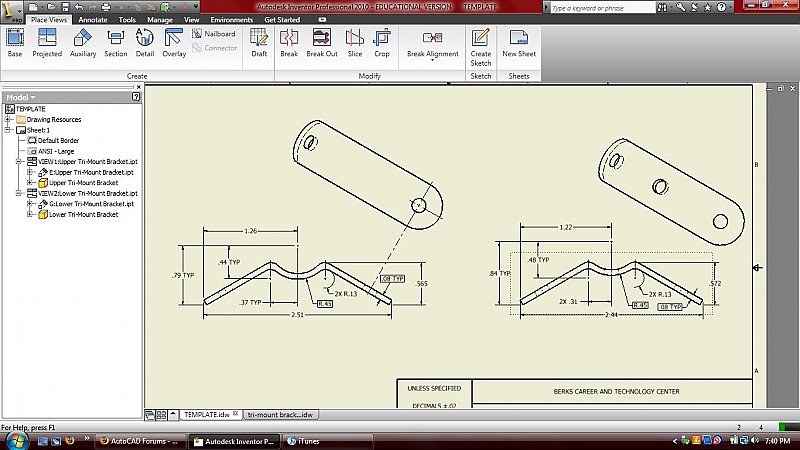Click the Windows Start orb
Viewport: 800px width, 450px height.
(16, 440)
